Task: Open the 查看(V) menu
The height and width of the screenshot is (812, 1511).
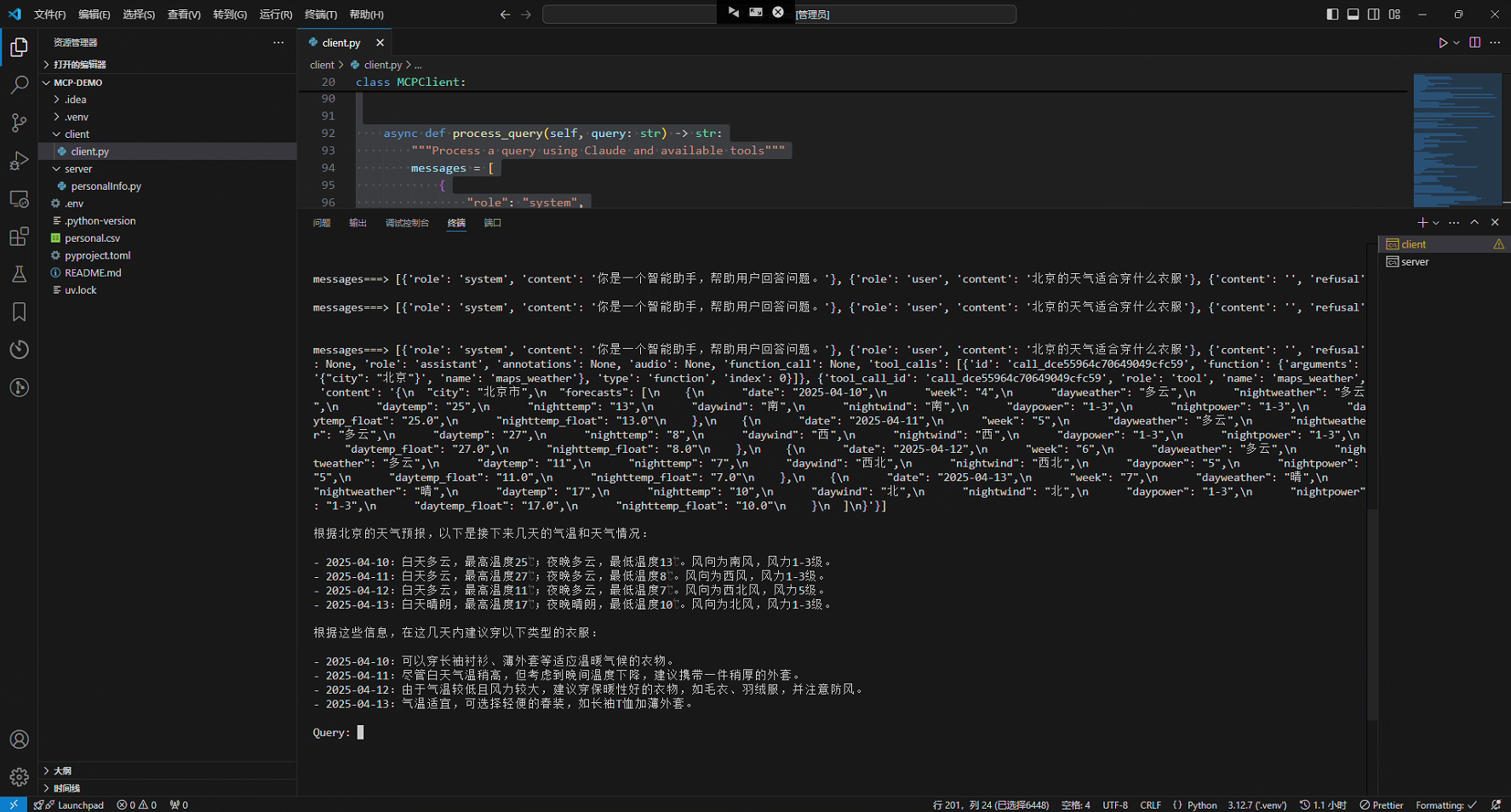Action: pyautogui.click(x=184, y=14)
